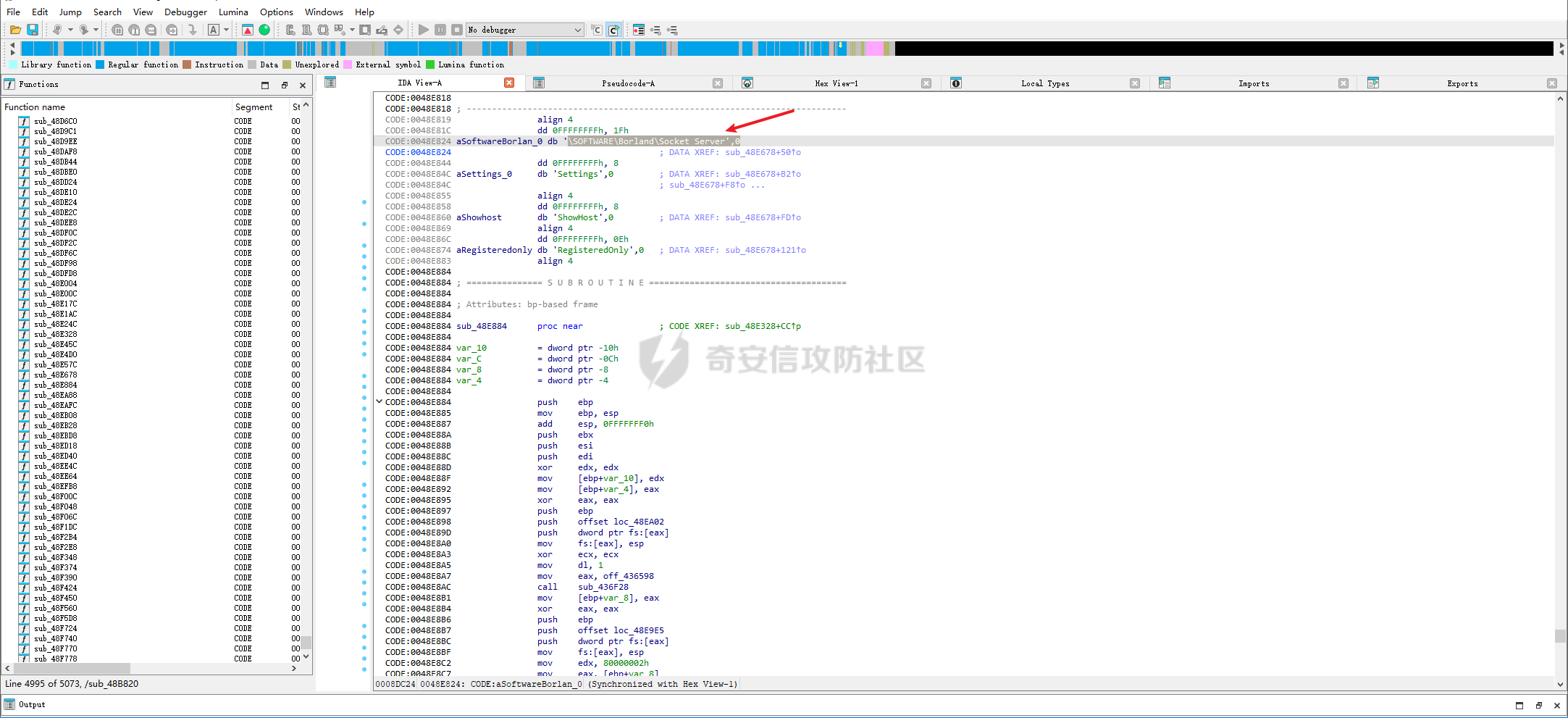Click the down-arrow jump toolbar icon

click(192, 30)
